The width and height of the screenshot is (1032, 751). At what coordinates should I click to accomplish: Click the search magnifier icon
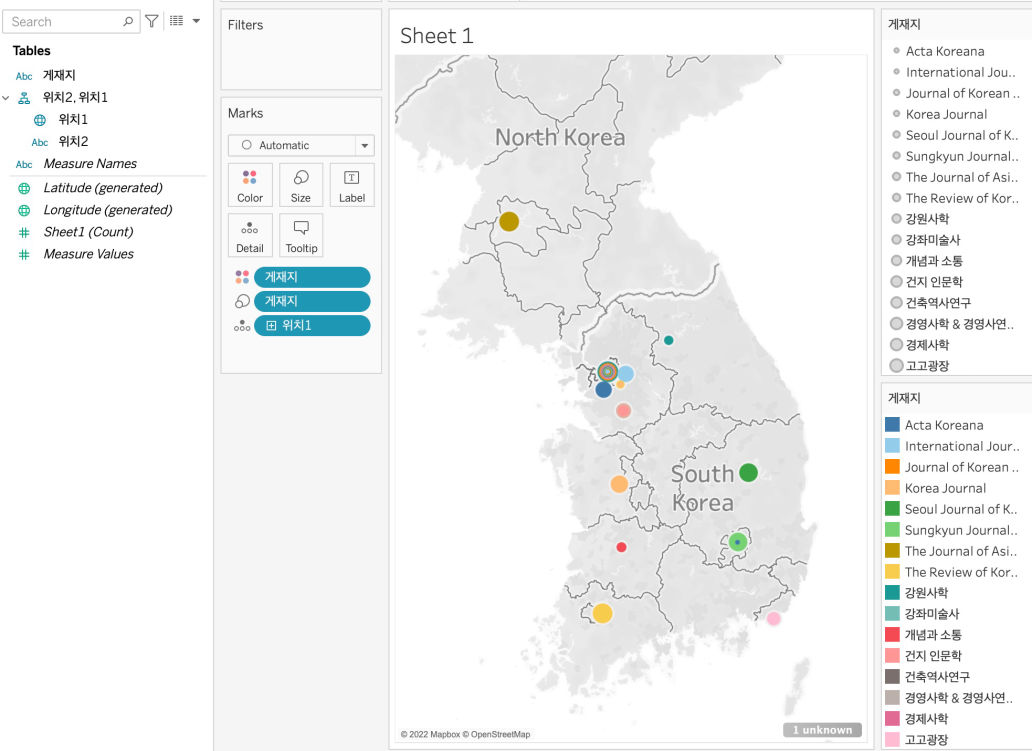[128, 21]
